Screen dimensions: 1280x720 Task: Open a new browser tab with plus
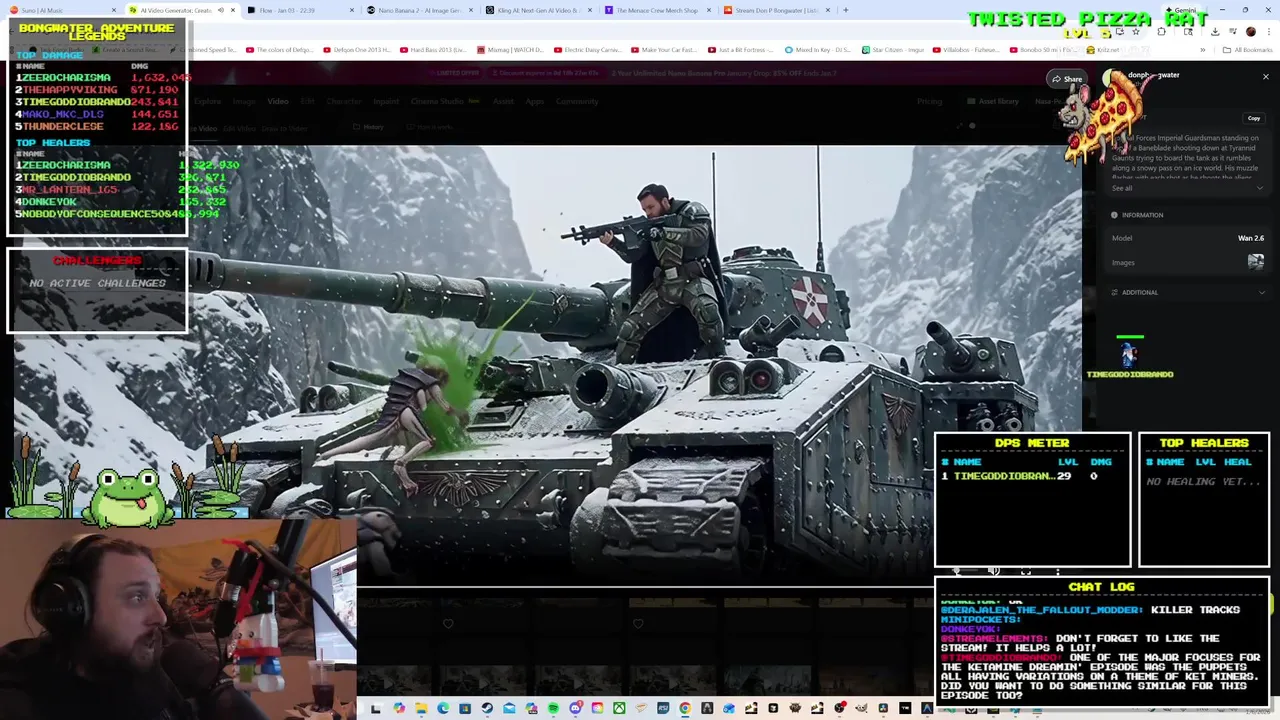pos(845,10)
